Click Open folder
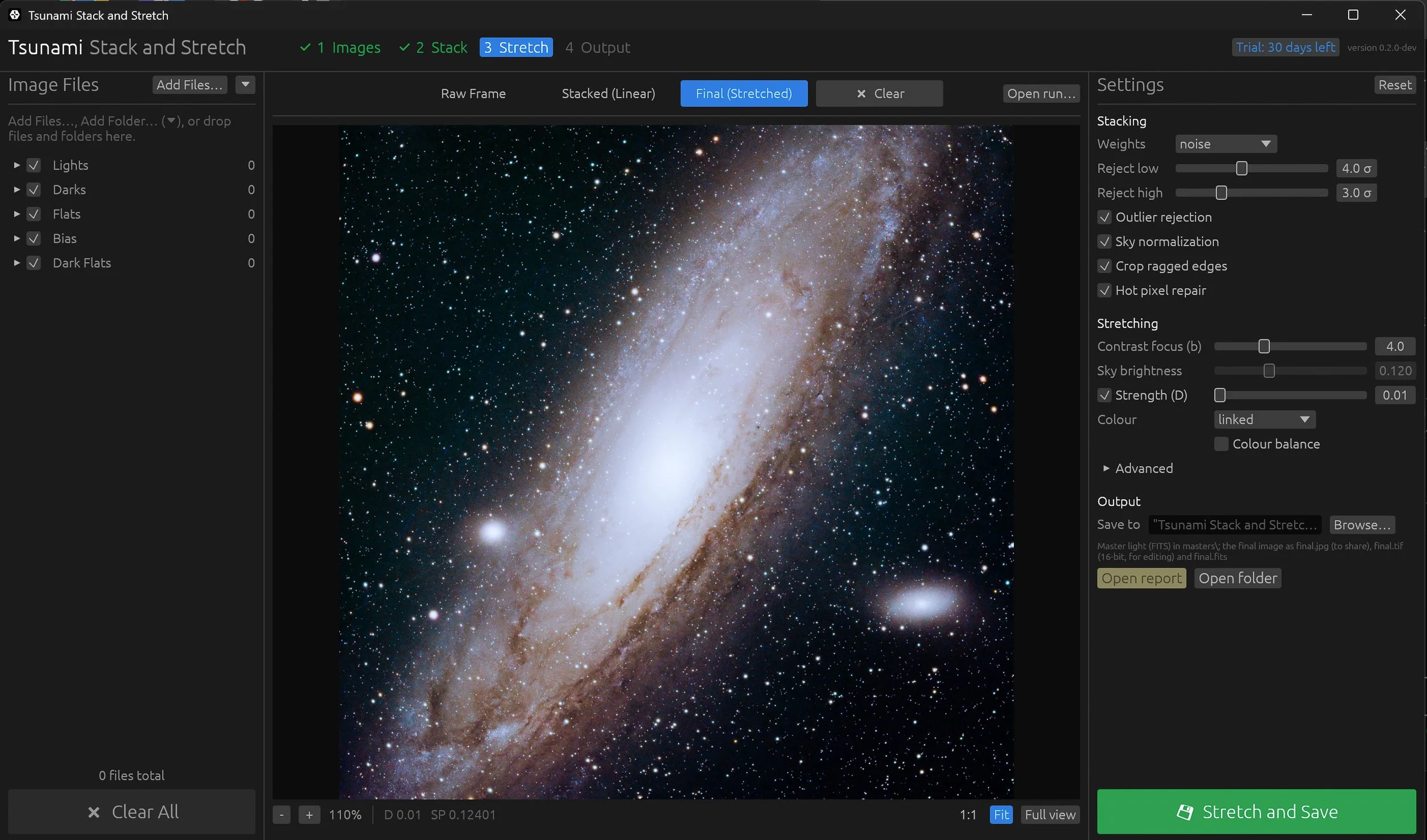The height and width of the screenshot is (840, 1427). tap(1237, 578)
